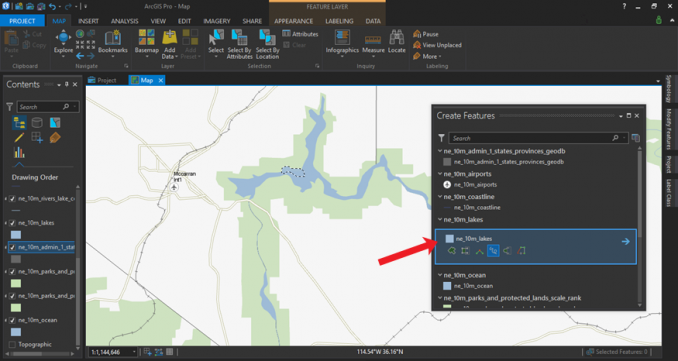Click ne_10m_ocean symbol swatch in Contents
Viewport: 678px width, 361px height.
pos(16,332)
